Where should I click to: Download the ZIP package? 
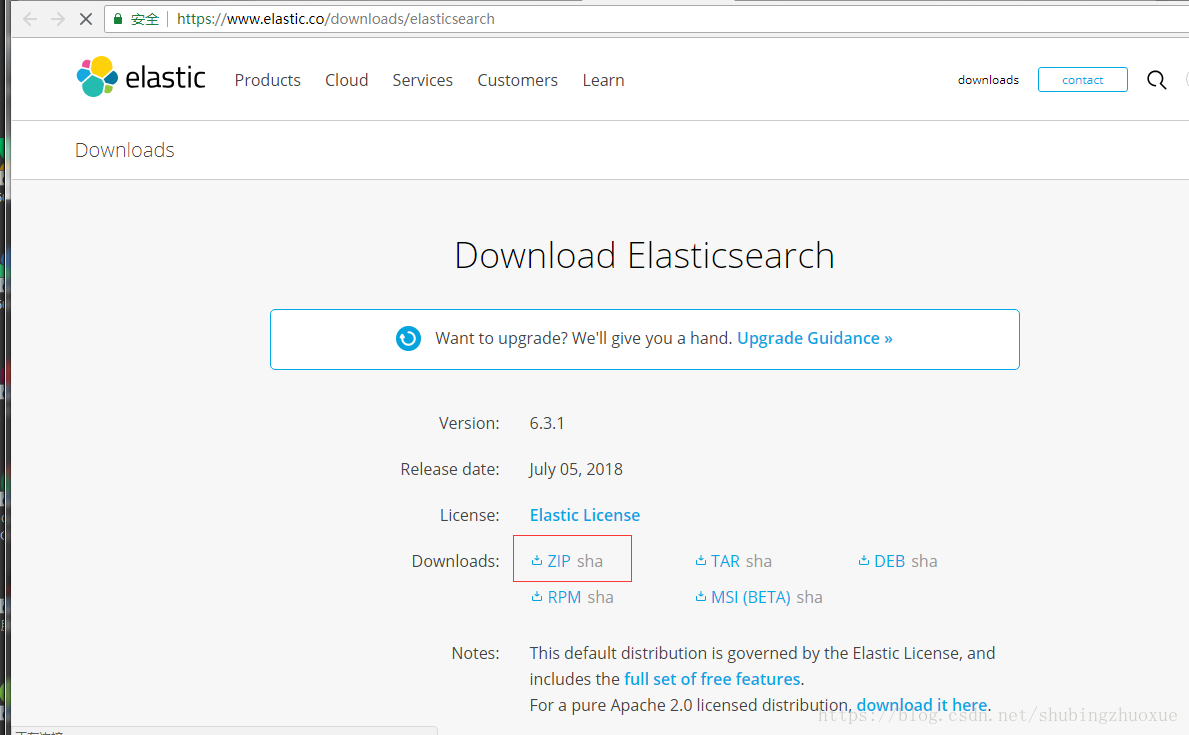pyautogui.click(x=558, y=561)
